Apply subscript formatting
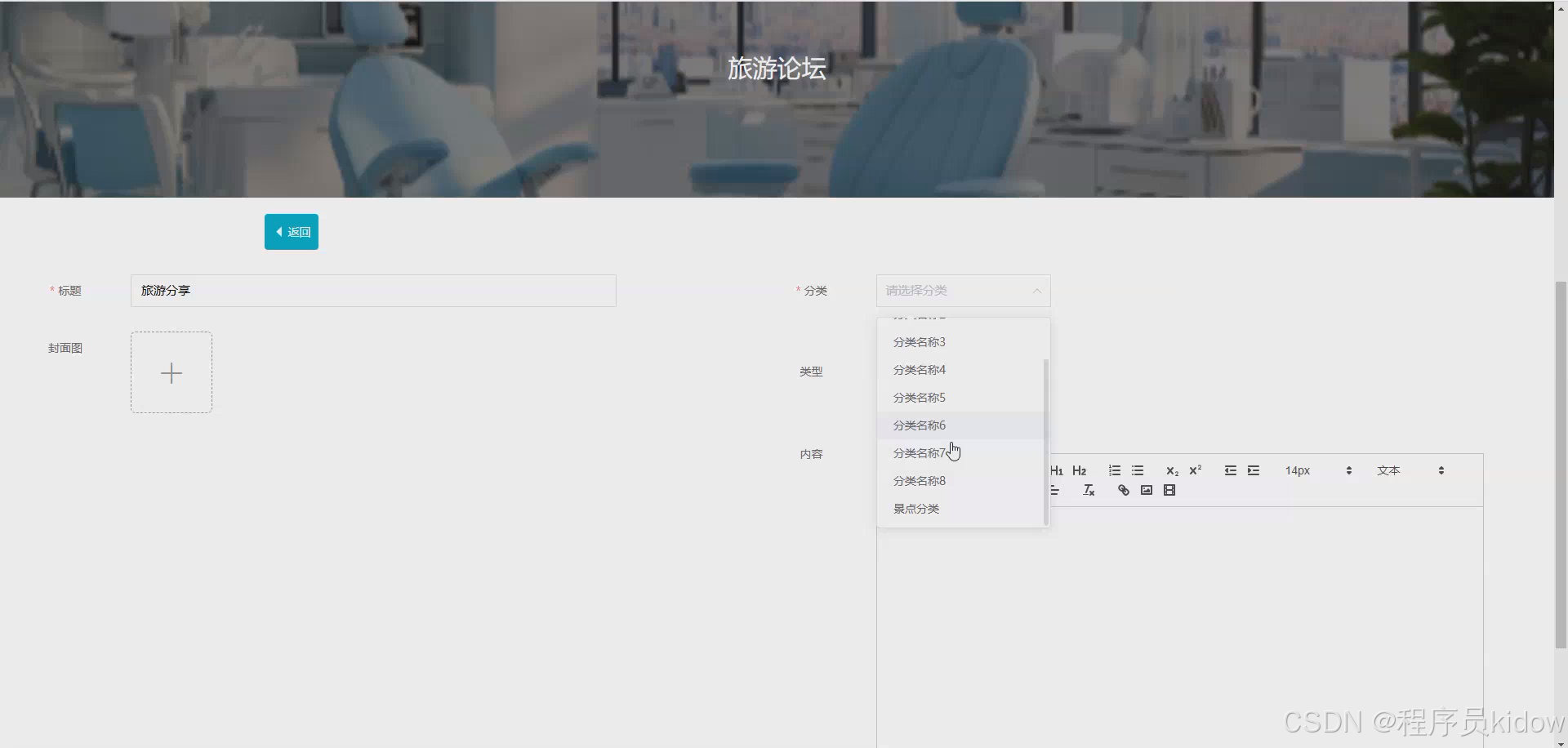This screenshot has height=748, width=1568. (1171, 470)
